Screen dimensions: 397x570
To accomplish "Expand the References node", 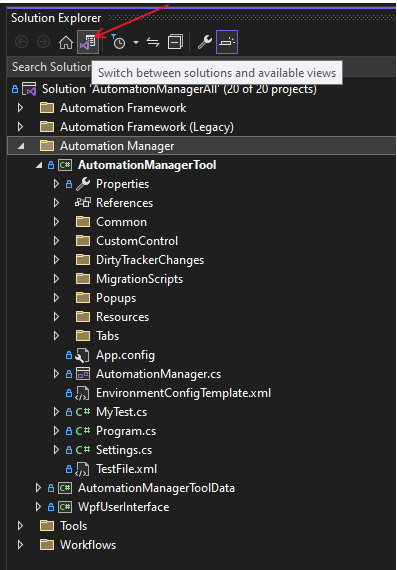I will pyautogui.click(x=56, y=203).
